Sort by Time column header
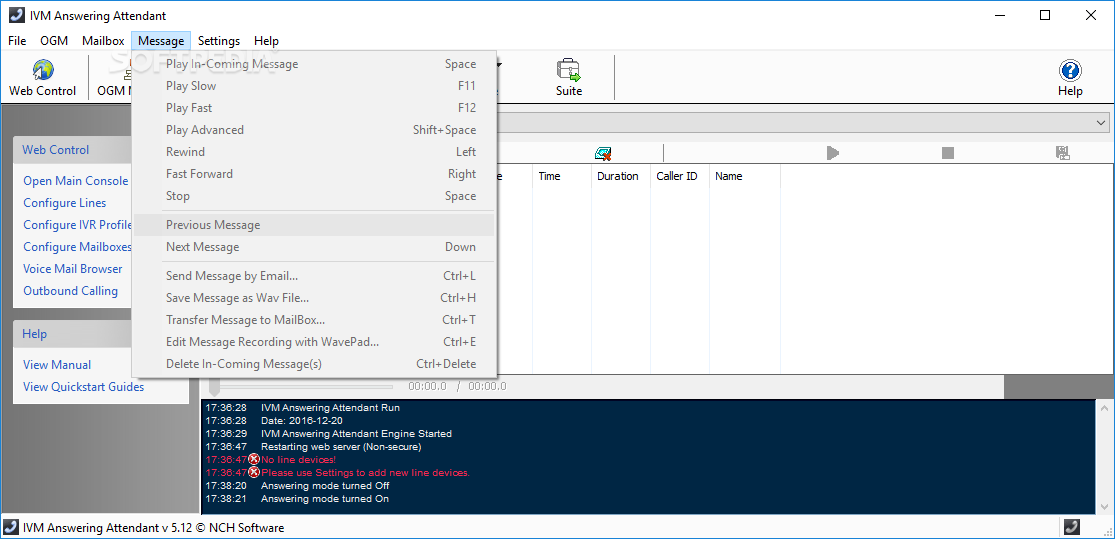Image resolution: width=1115 pixels, height=539 pixels. [562, 176]
